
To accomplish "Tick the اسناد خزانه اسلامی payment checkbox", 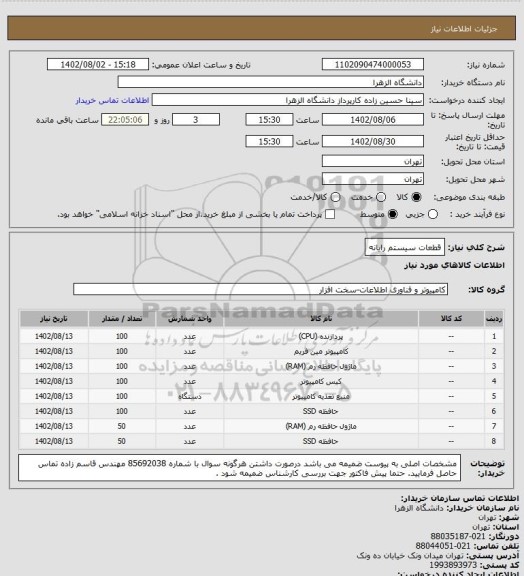I will pos(330,214).
